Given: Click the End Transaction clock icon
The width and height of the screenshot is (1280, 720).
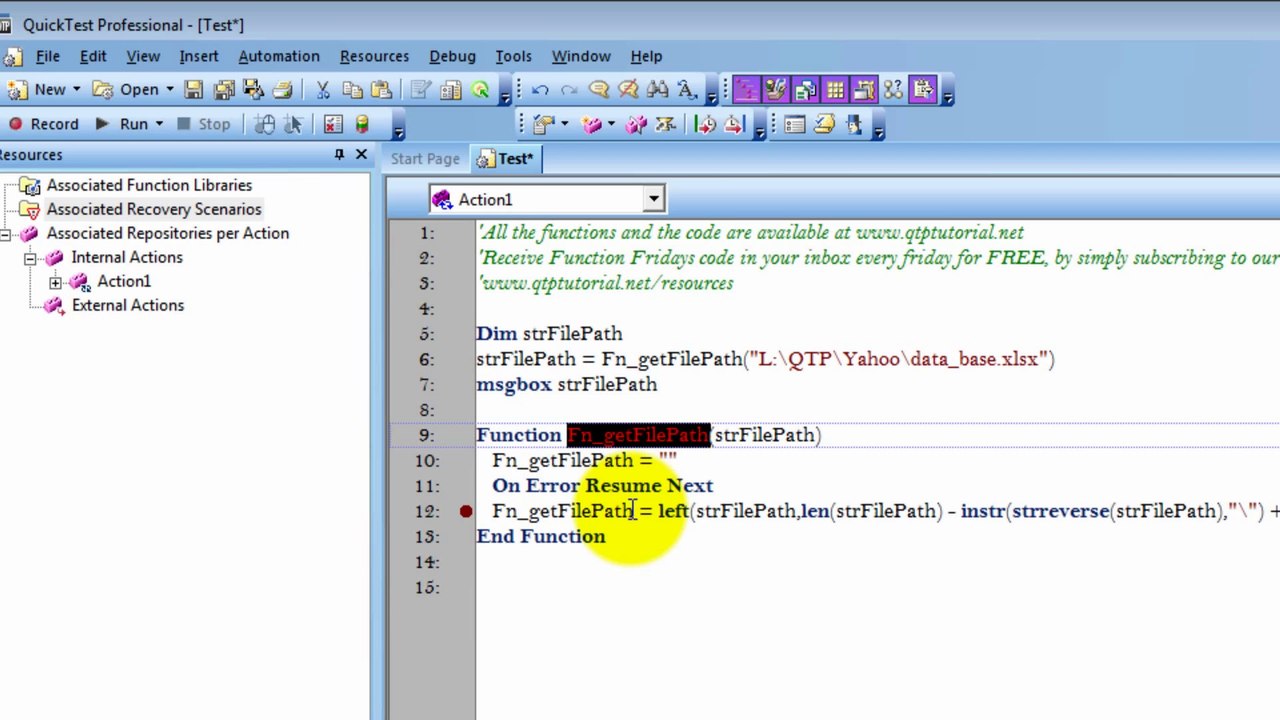Looking at the screenshot, I should (734, 124).
